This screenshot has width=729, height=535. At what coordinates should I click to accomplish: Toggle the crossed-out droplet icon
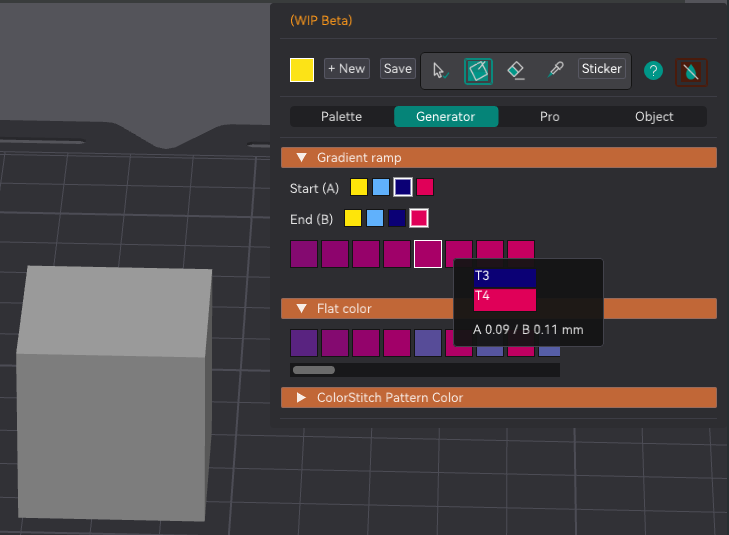(691, 72)
